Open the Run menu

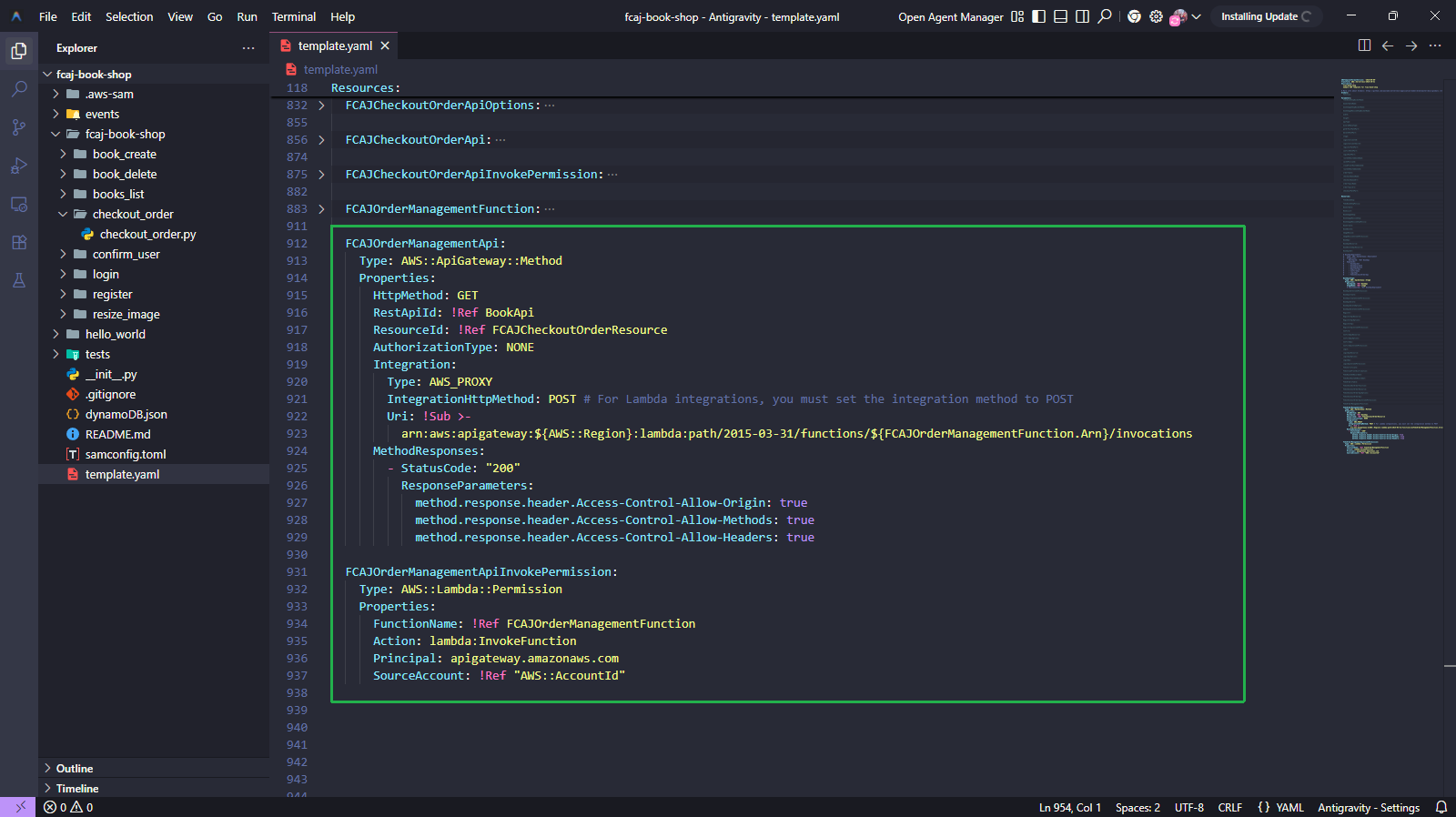(x=247, y=16)
